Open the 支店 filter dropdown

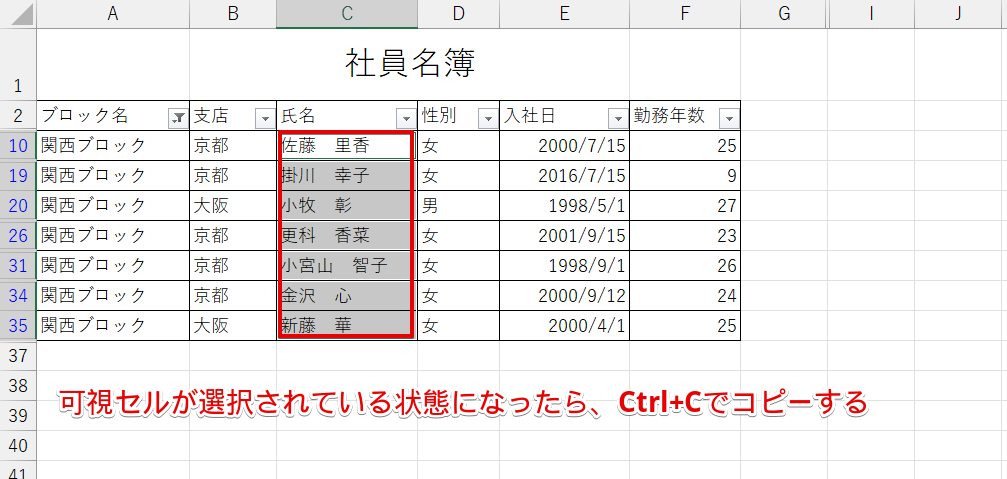click(x=265, y=118)
